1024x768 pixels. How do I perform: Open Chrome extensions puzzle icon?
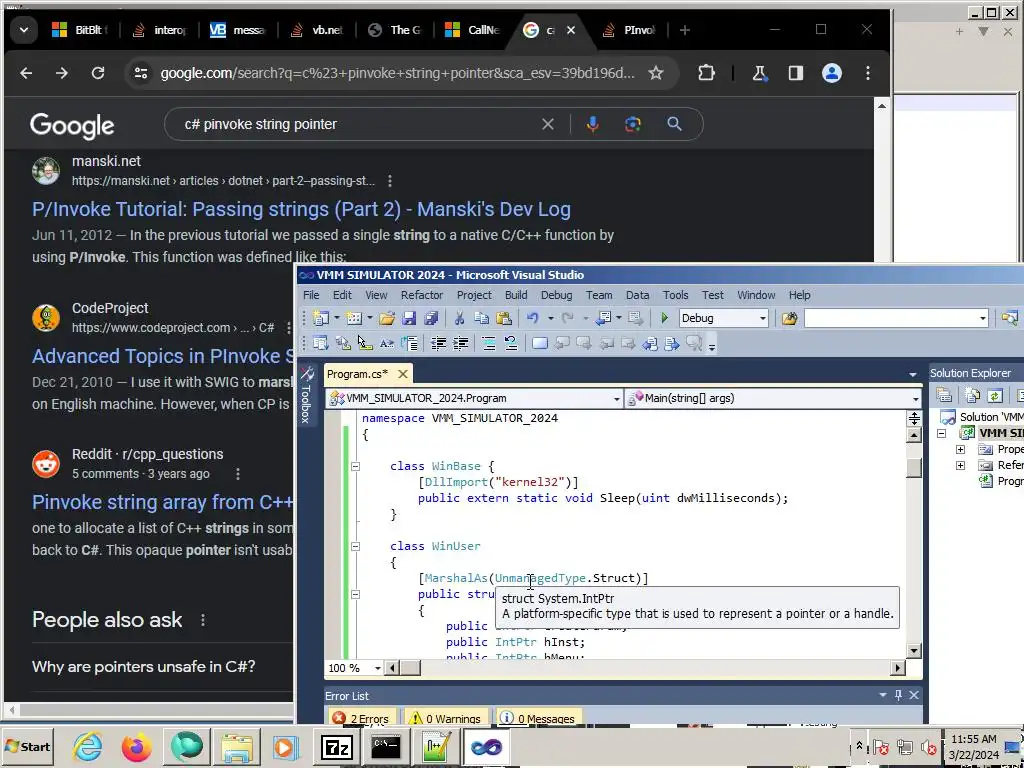pyautogui.click(x=706, y=73)
